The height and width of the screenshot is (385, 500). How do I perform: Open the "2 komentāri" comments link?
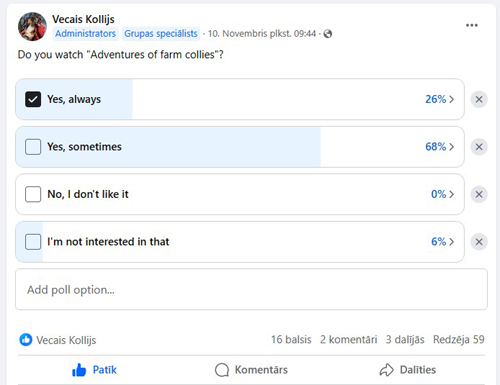pyautogui.click(x=349, y=339)
